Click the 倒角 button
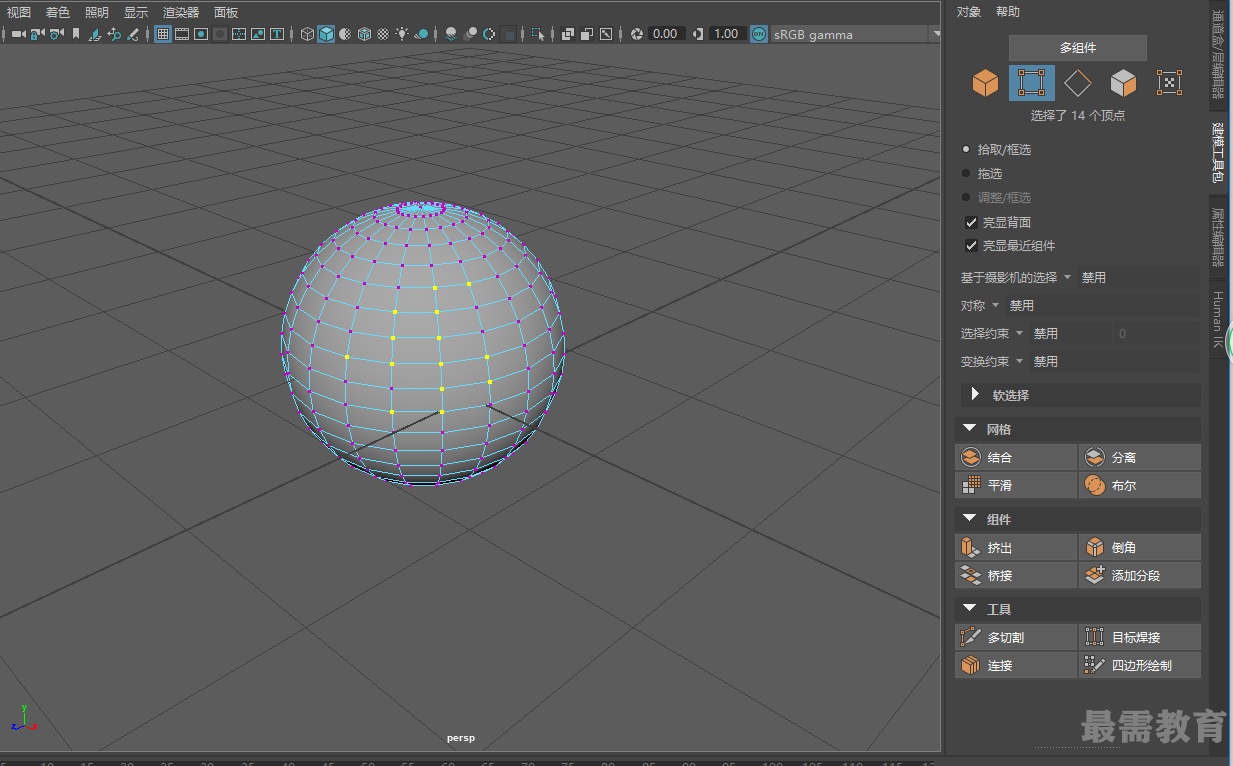The height and width of the screenshot is (766, 1233). [1140, 548]
